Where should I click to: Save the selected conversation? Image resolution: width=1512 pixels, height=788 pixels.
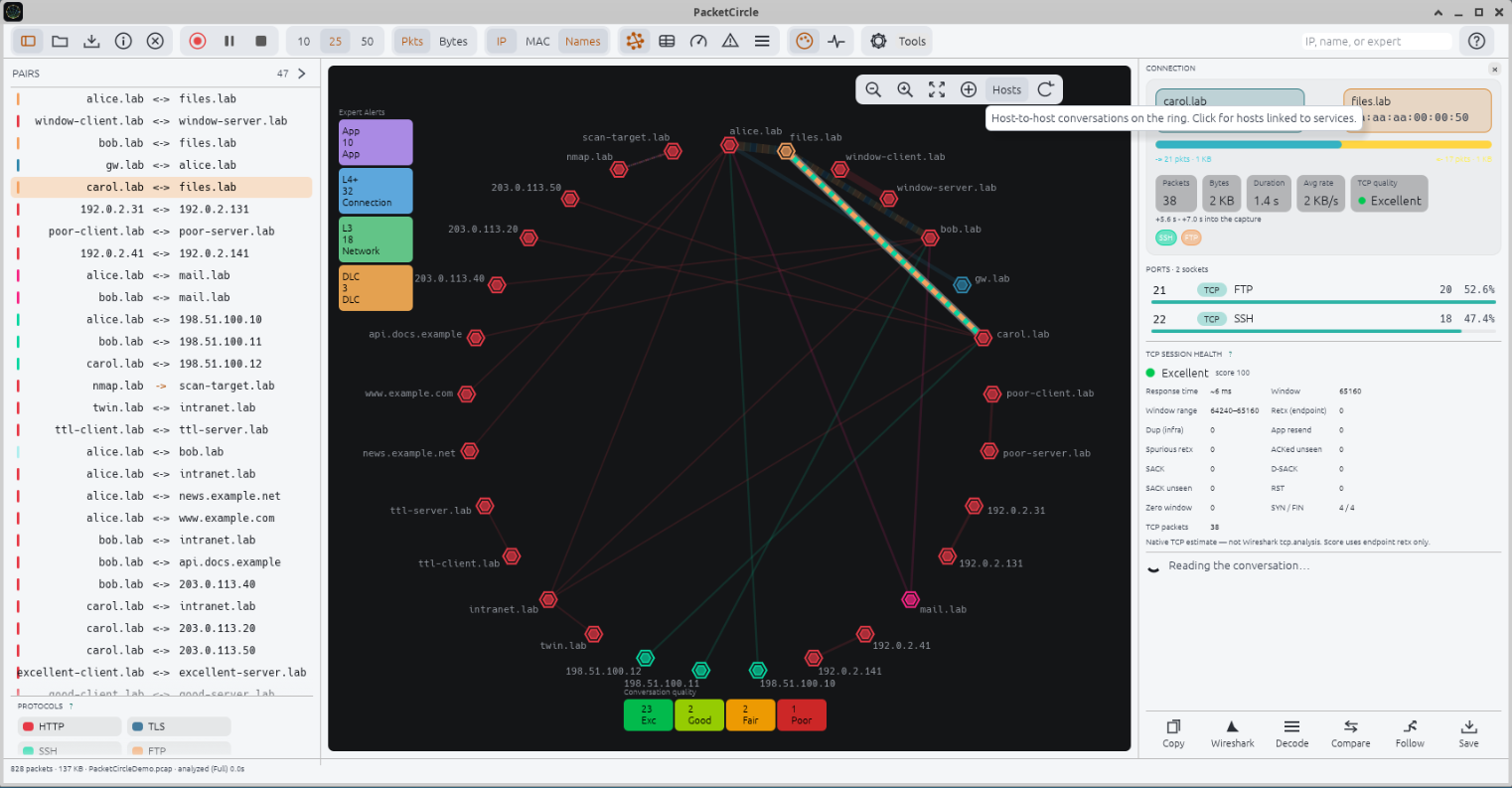(x=1468, y=733)
